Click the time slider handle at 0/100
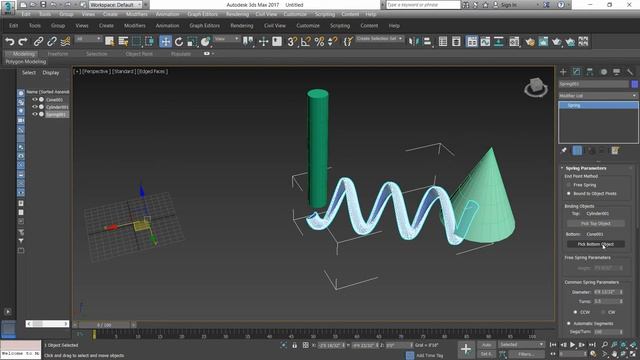 (x=104, y=325)
